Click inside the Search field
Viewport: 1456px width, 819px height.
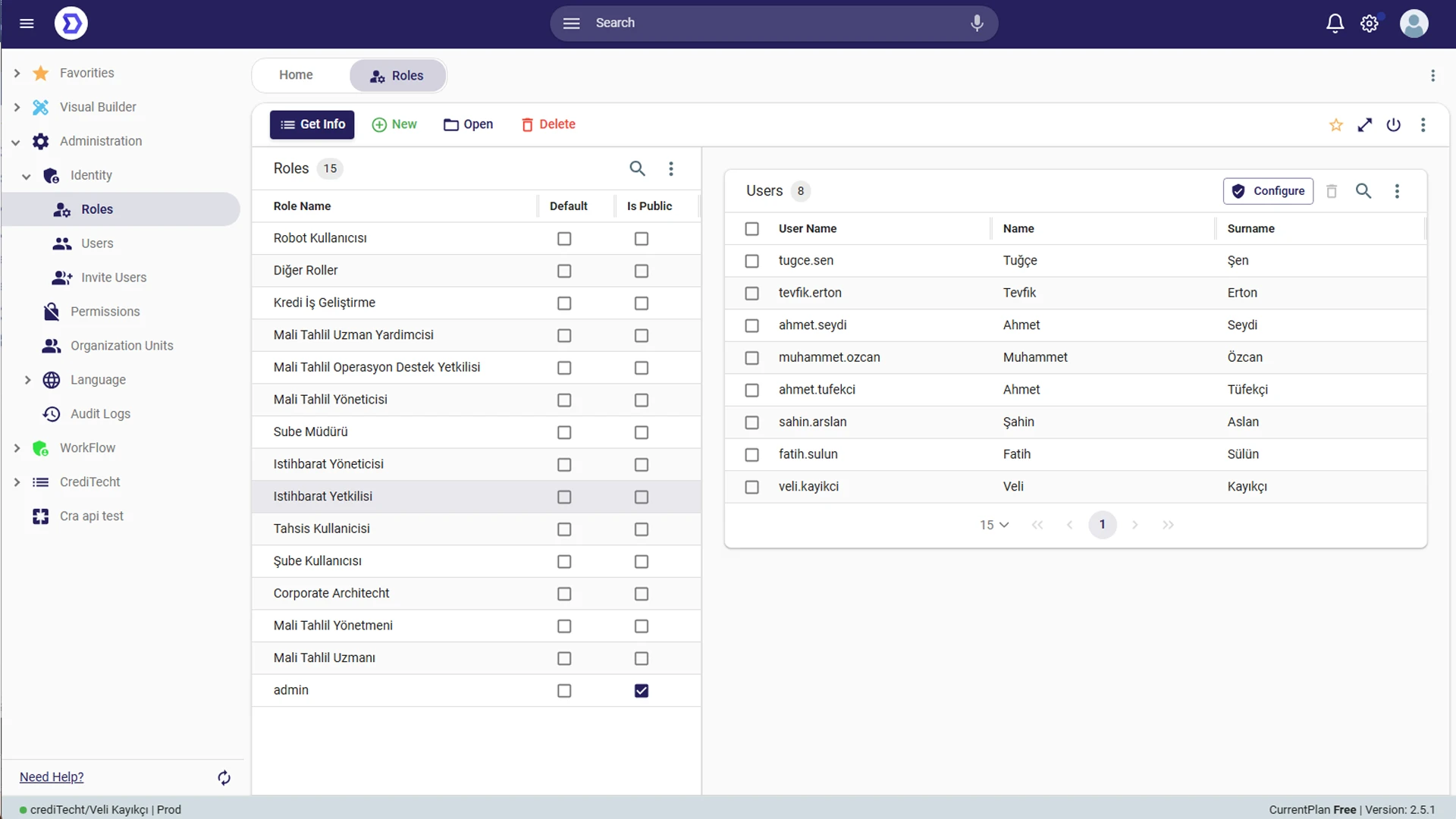(x=773, y=24)
